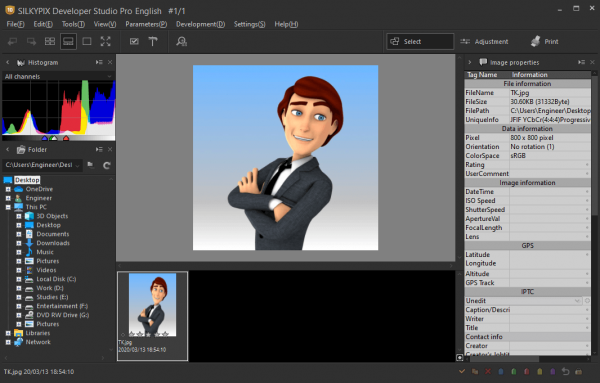Switch to thumbnail grid view mode
Screen dimensions: 600x383
click(x=50, y=41)
